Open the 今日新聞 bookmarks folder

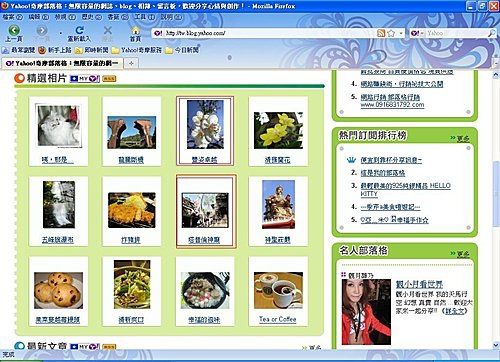pyautogui.click(x=182, y=50)
